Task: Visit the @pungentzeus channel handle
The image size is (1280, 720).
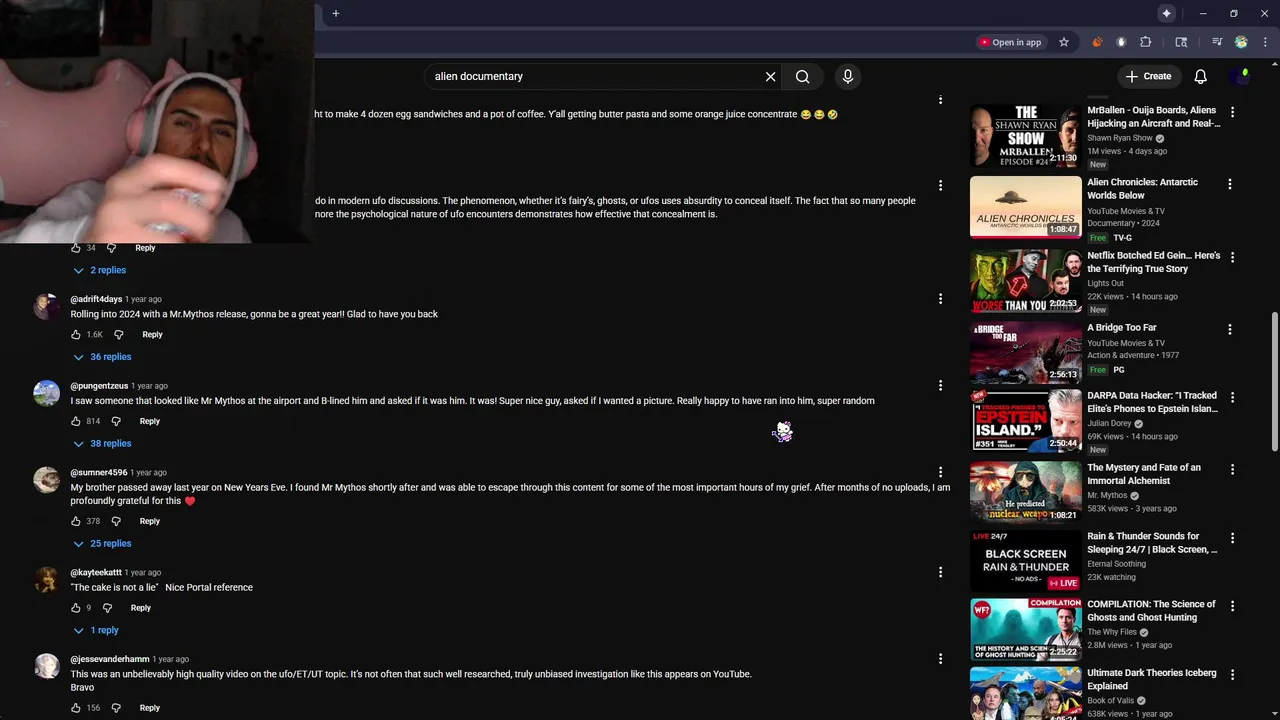Action: click(99, 386)
